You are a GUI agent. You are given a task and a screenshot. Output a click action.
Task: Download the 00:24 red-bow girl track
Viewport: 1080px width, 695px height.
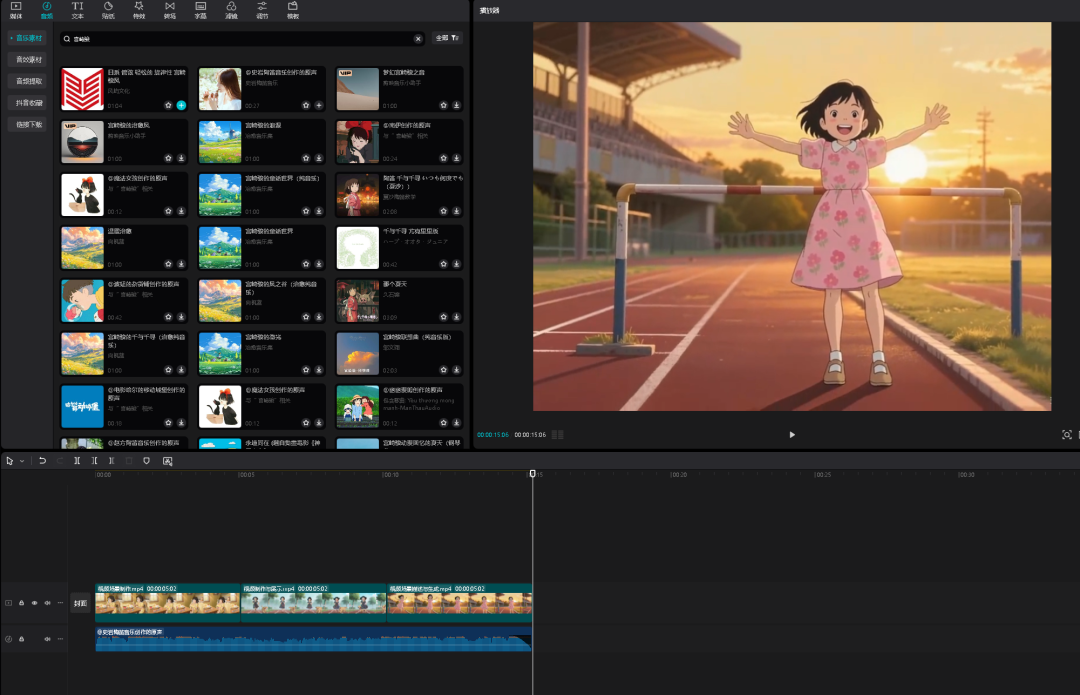point(456,158)
